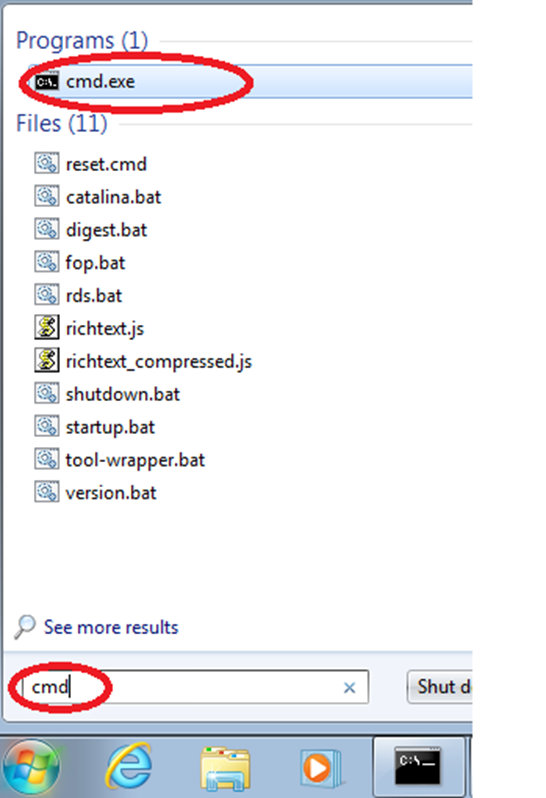This screenshot has height=798, width=546.
Task: Select the rds.bat file entry
Action: pos(94,296)
